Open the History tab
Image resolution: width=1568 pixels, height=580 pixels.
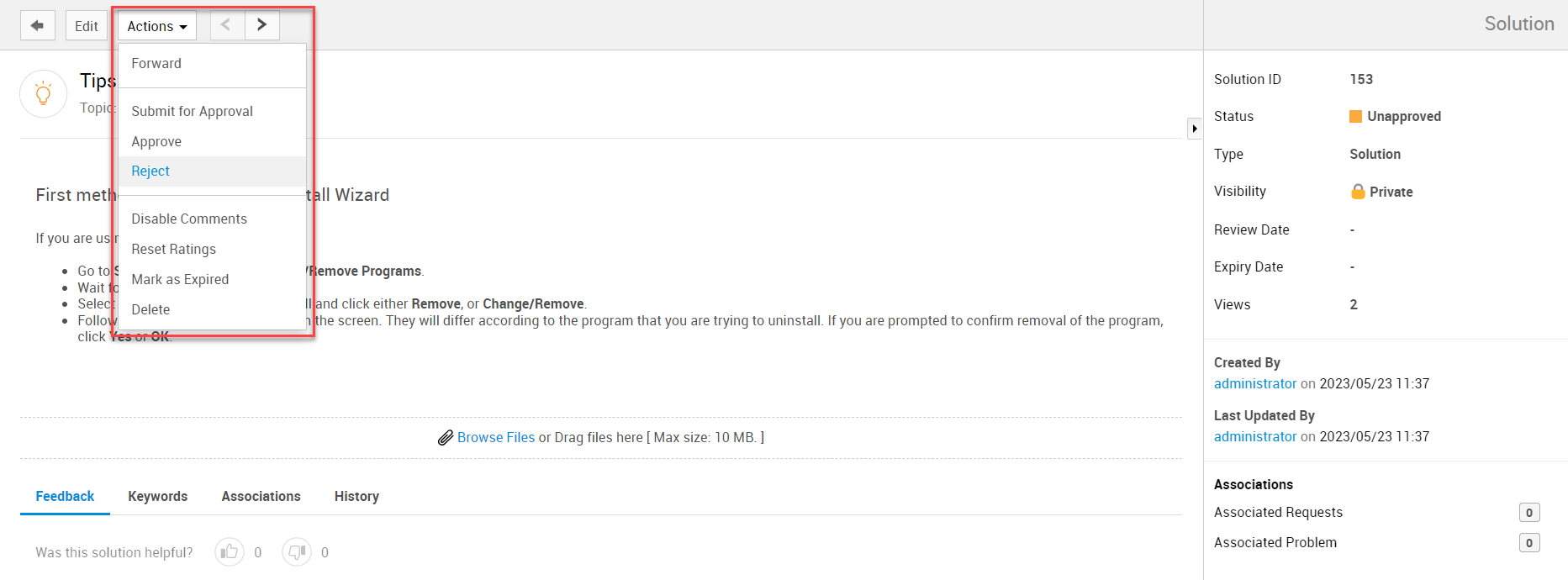pos(356,496)
